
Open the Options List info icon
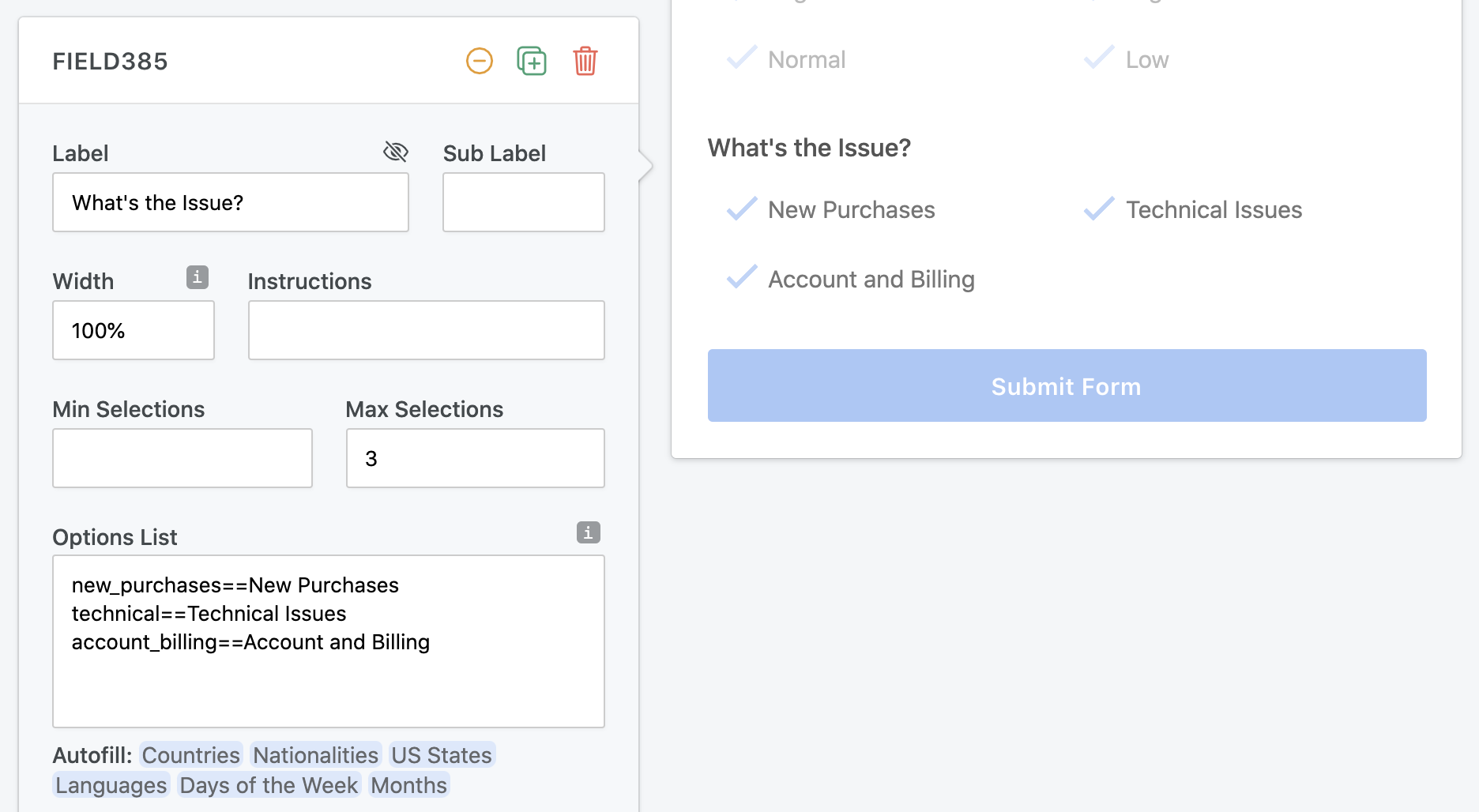tap(589, 532)
